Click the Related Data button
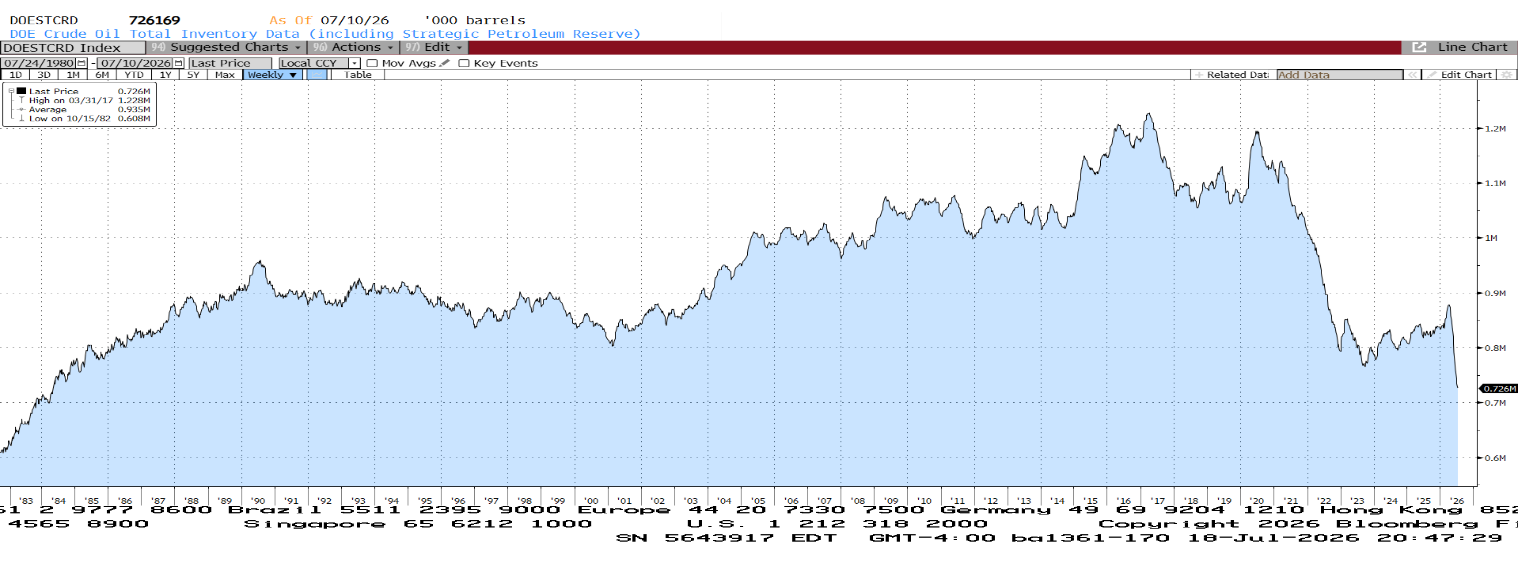 pos(1233,75)
